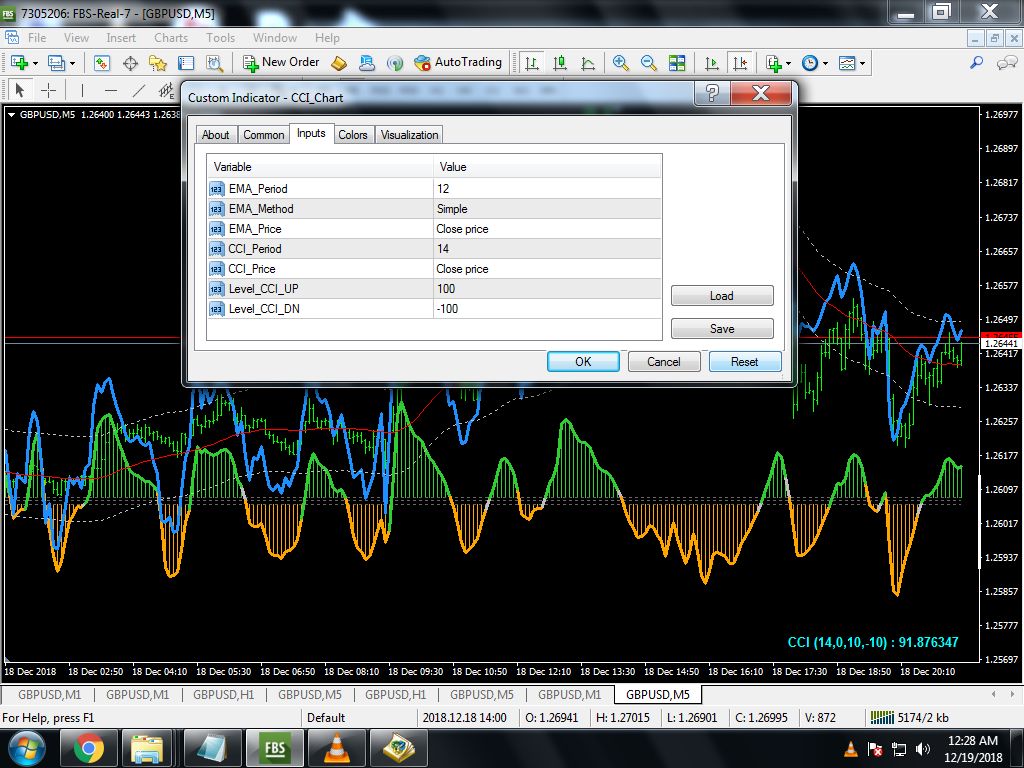
Task: Click the Reset button in dialog
Action: coord(744,362)
